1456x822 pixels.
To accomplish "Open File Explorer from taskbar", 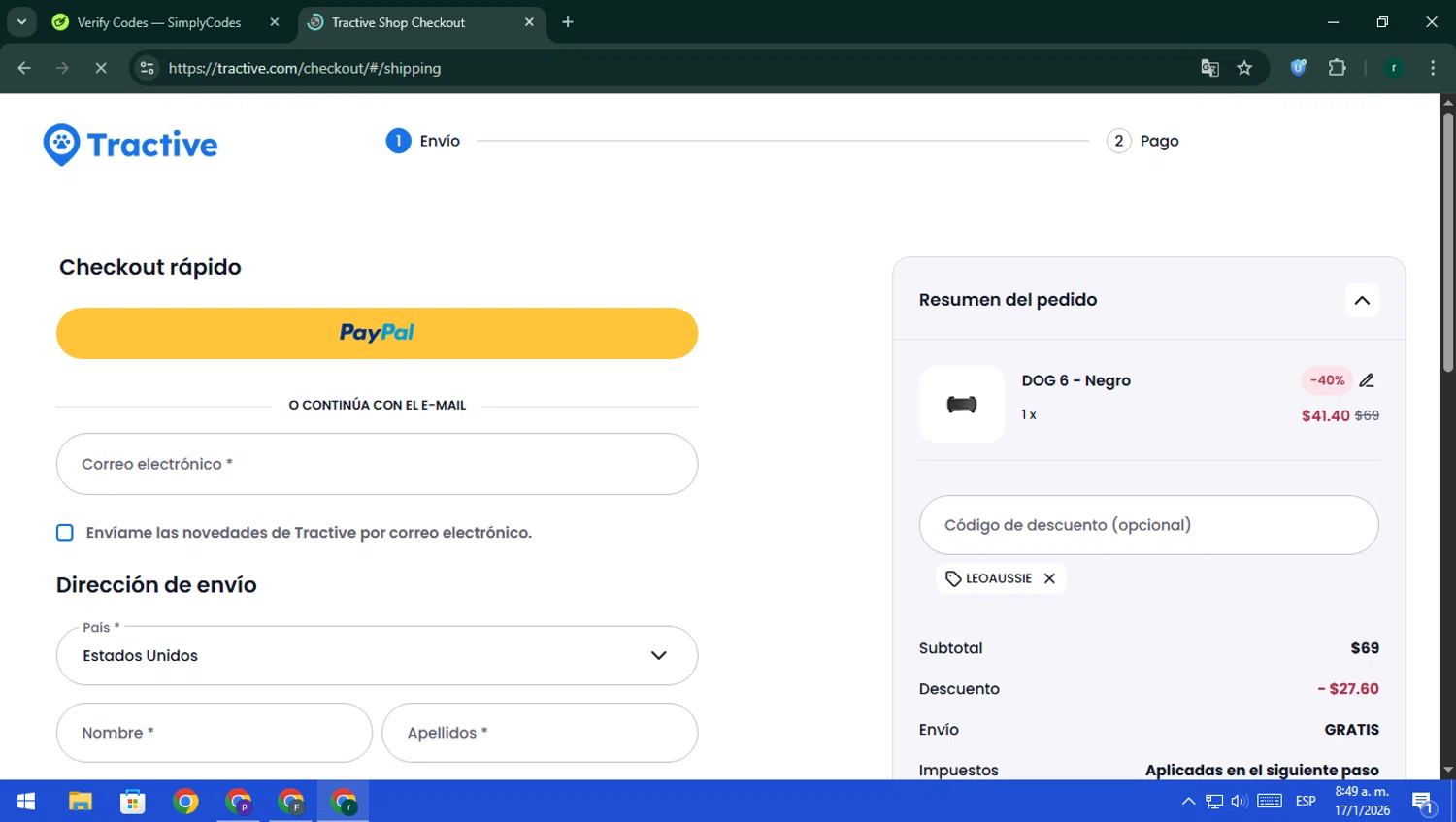I will point(80,802).
